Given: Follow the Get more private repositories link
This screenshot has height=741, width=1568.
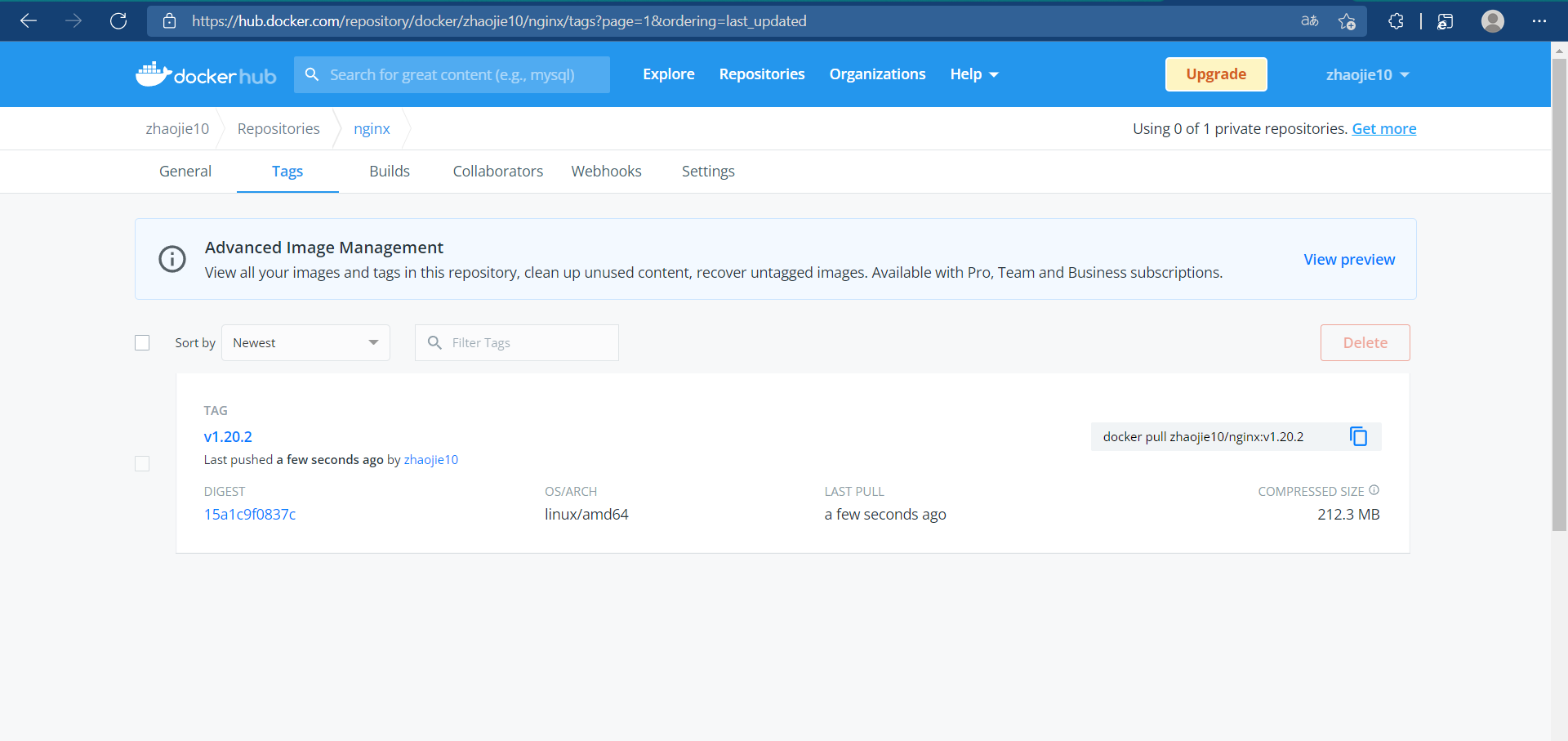Looking at the screenshot, I should [1384, 128].
